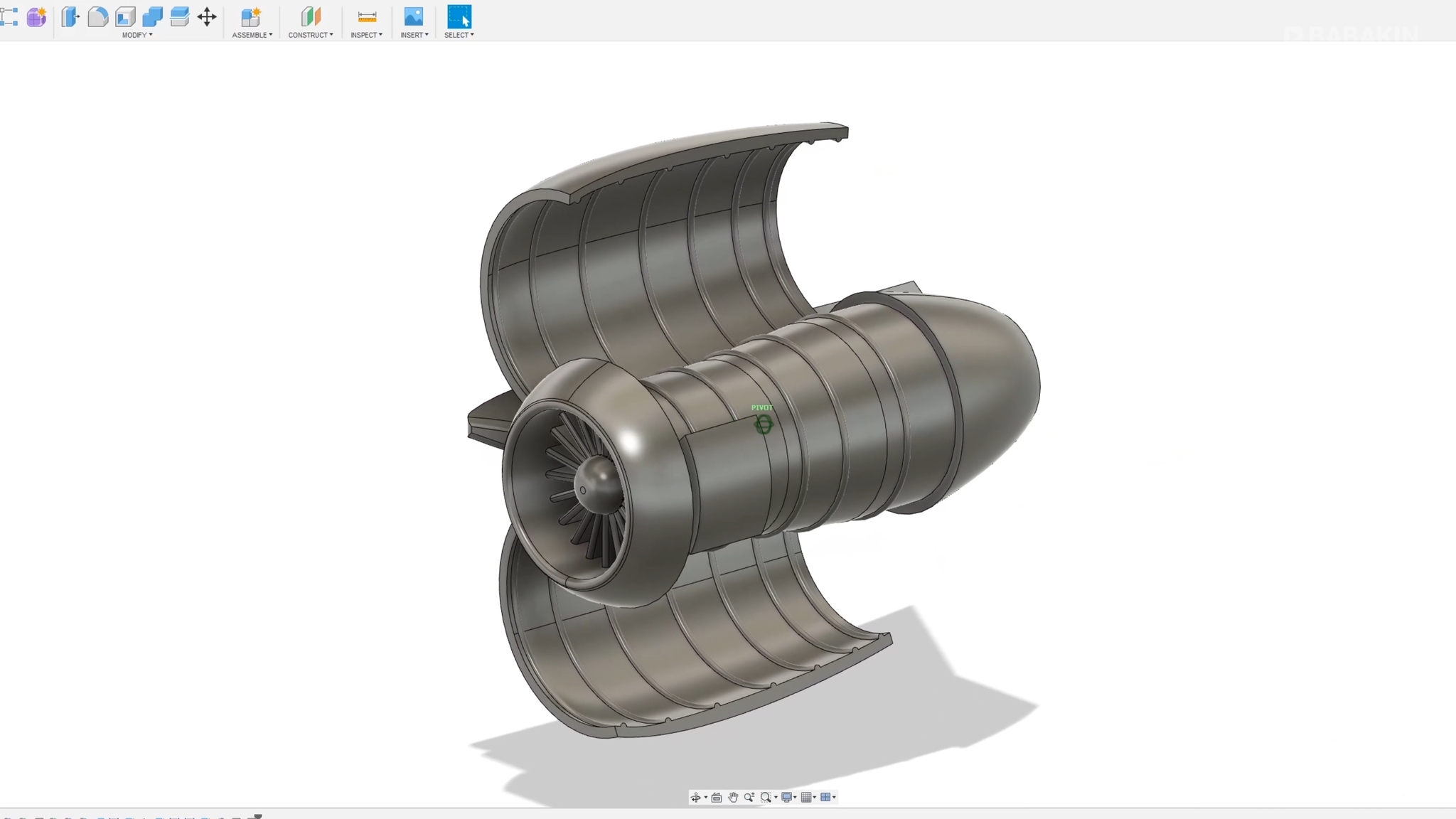
Task: Click the Fillet tool icon
Action: (97, 16)
